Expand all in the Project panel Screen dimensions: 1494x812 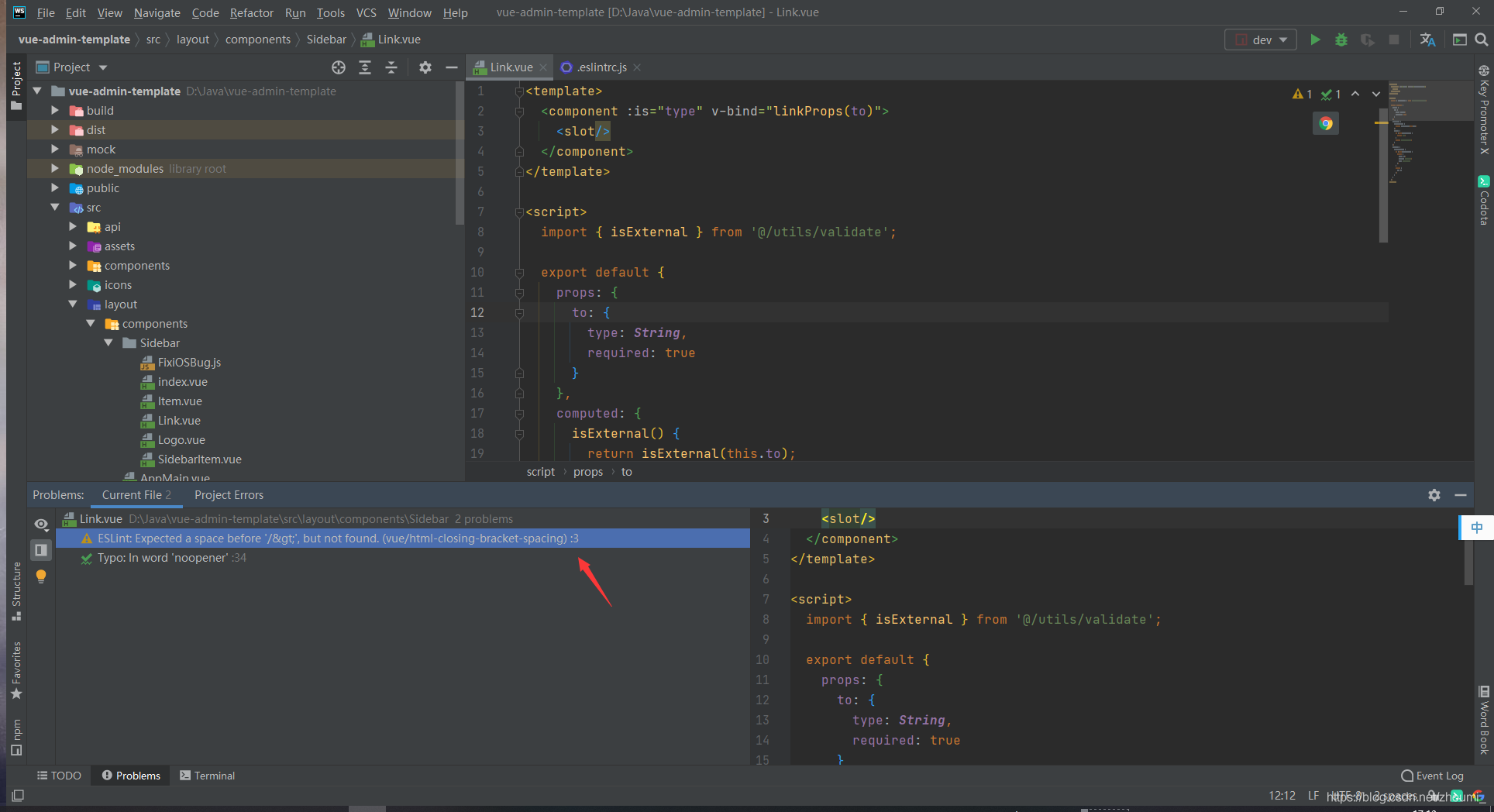tap(365, 67)
